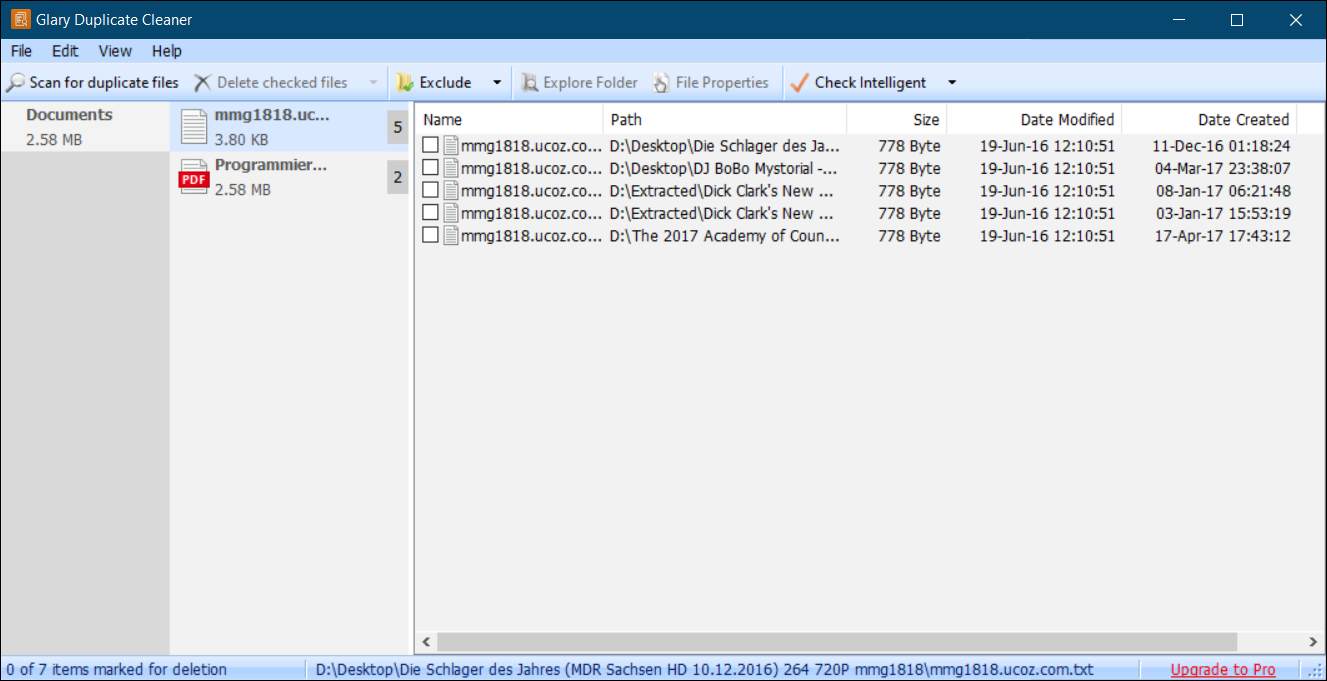Click the scroll left arrow of file list

click(425, 642)
